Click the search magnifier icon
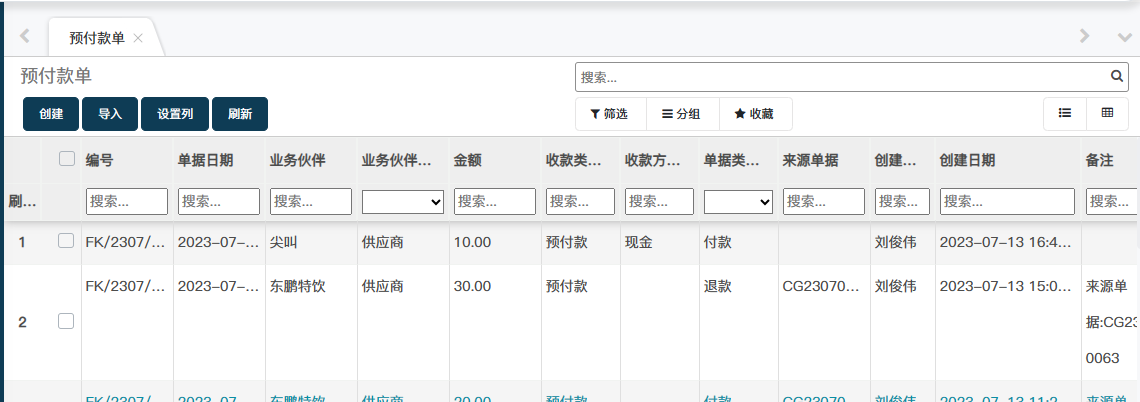1140x402 pixels. pos(1117,77)
